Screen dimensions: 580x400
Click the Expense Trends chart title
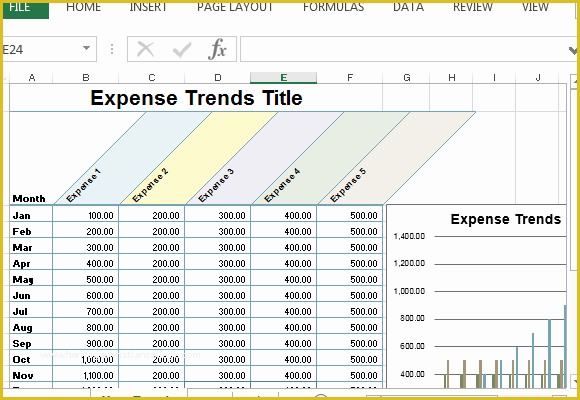coord(506,219)
